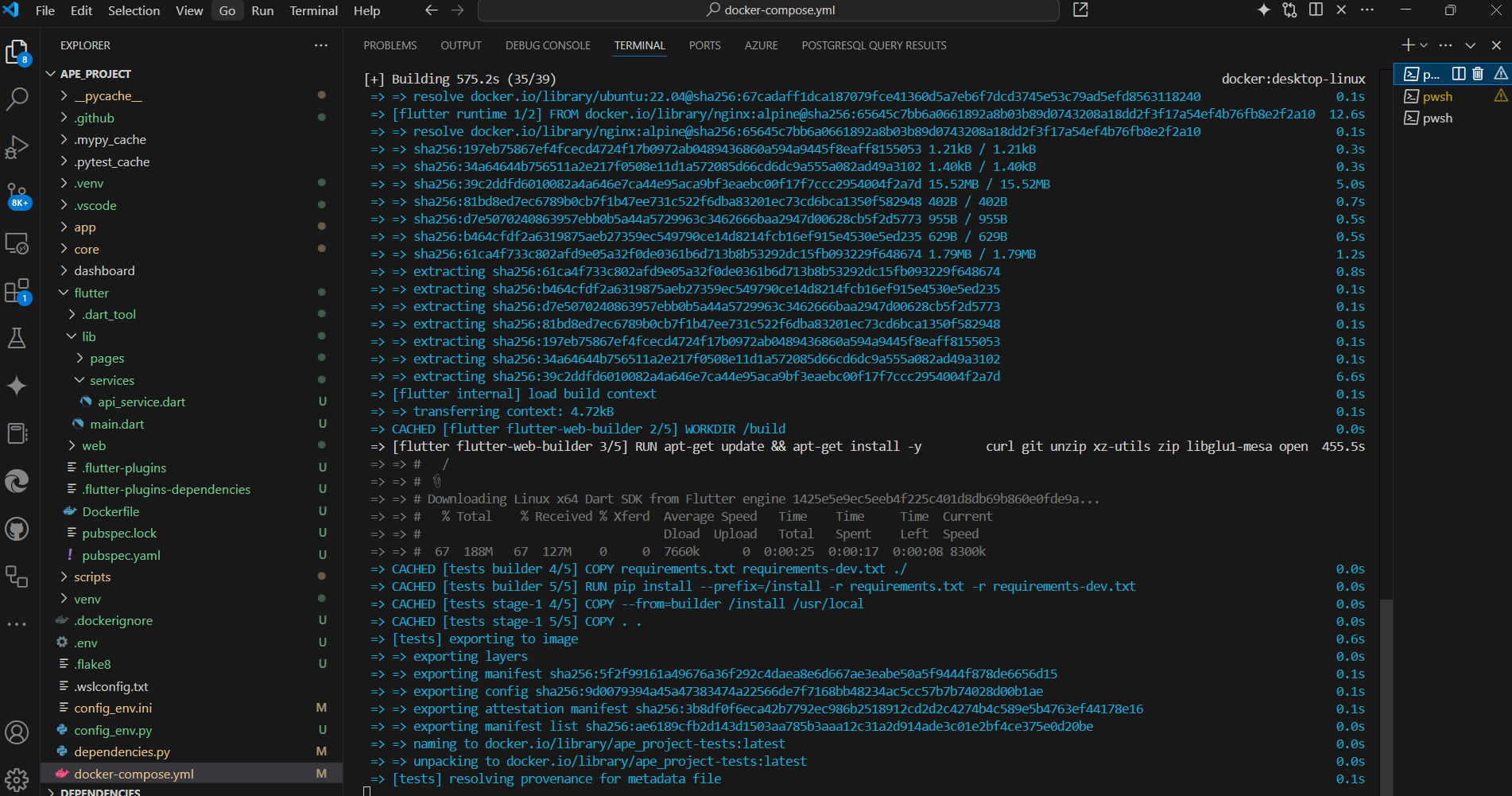This screenshot has width=1512, height=796.
Task: Open the sparkle AI assistant view
Action: (17, 386)
